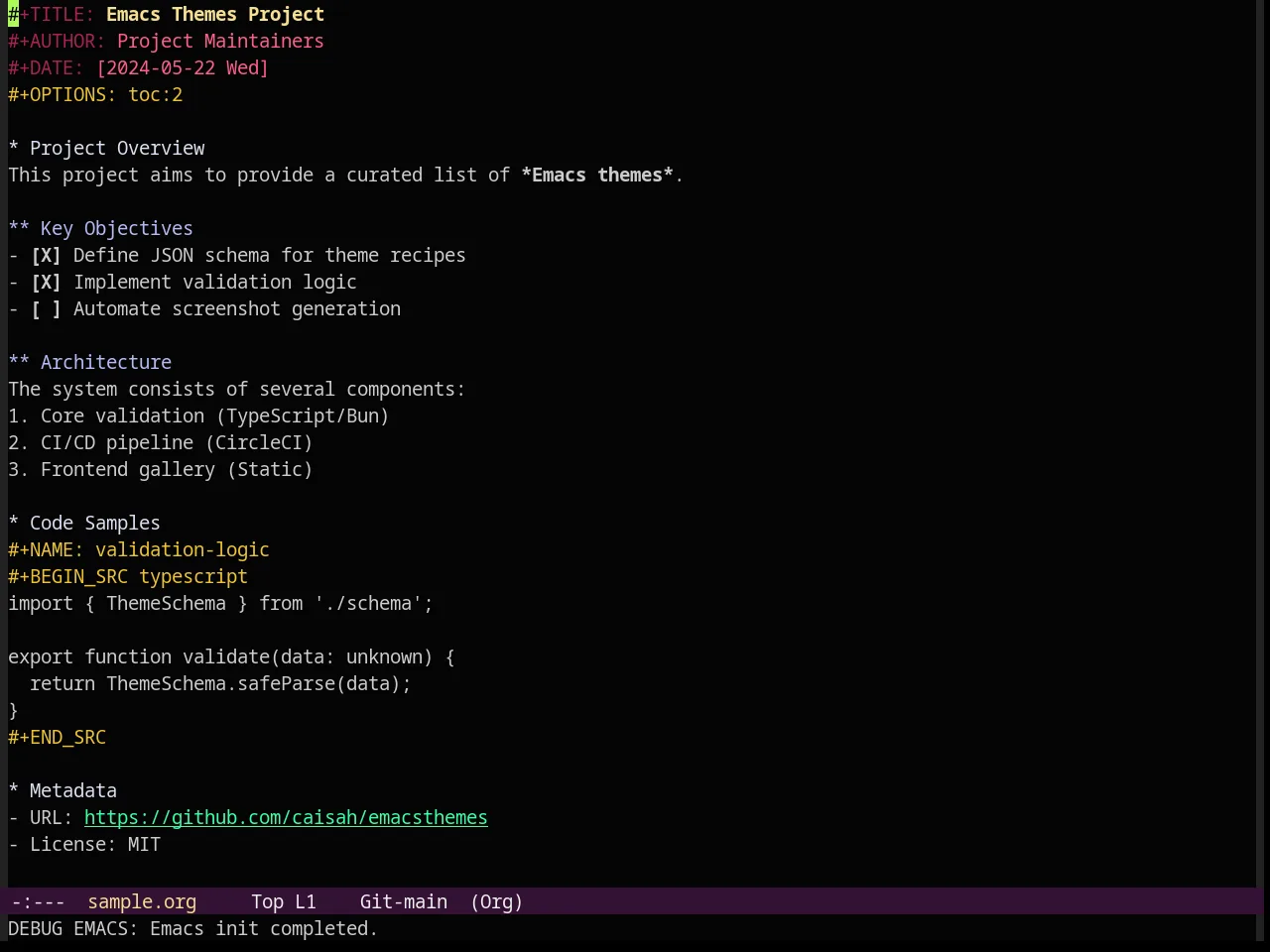Collapse the 'Code Samples' heading
The width and height of the screenshot is (1270, 952).
[84, 523]
